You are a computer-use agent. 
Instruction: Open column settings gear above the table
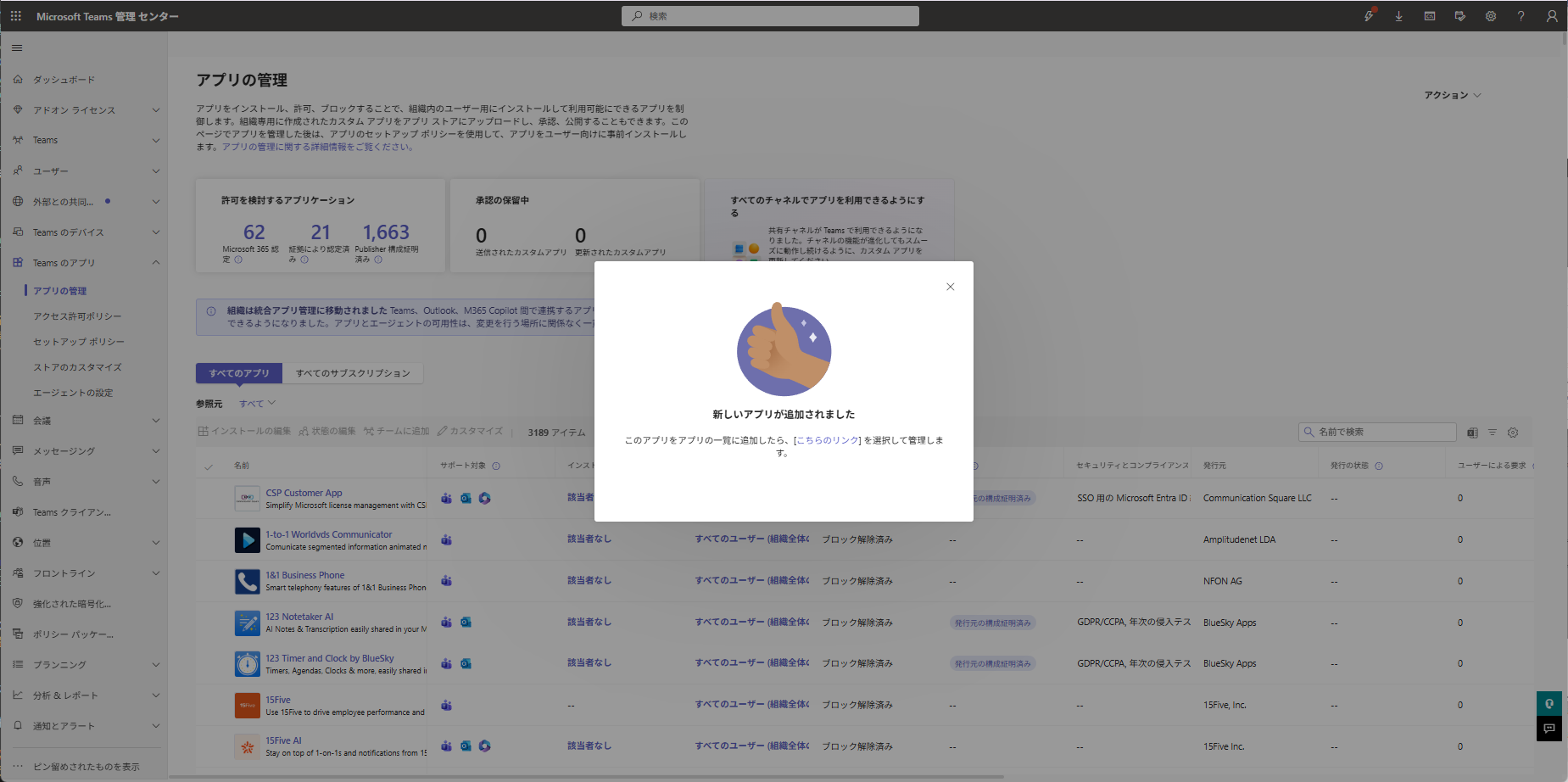[x=1513, y=433]
